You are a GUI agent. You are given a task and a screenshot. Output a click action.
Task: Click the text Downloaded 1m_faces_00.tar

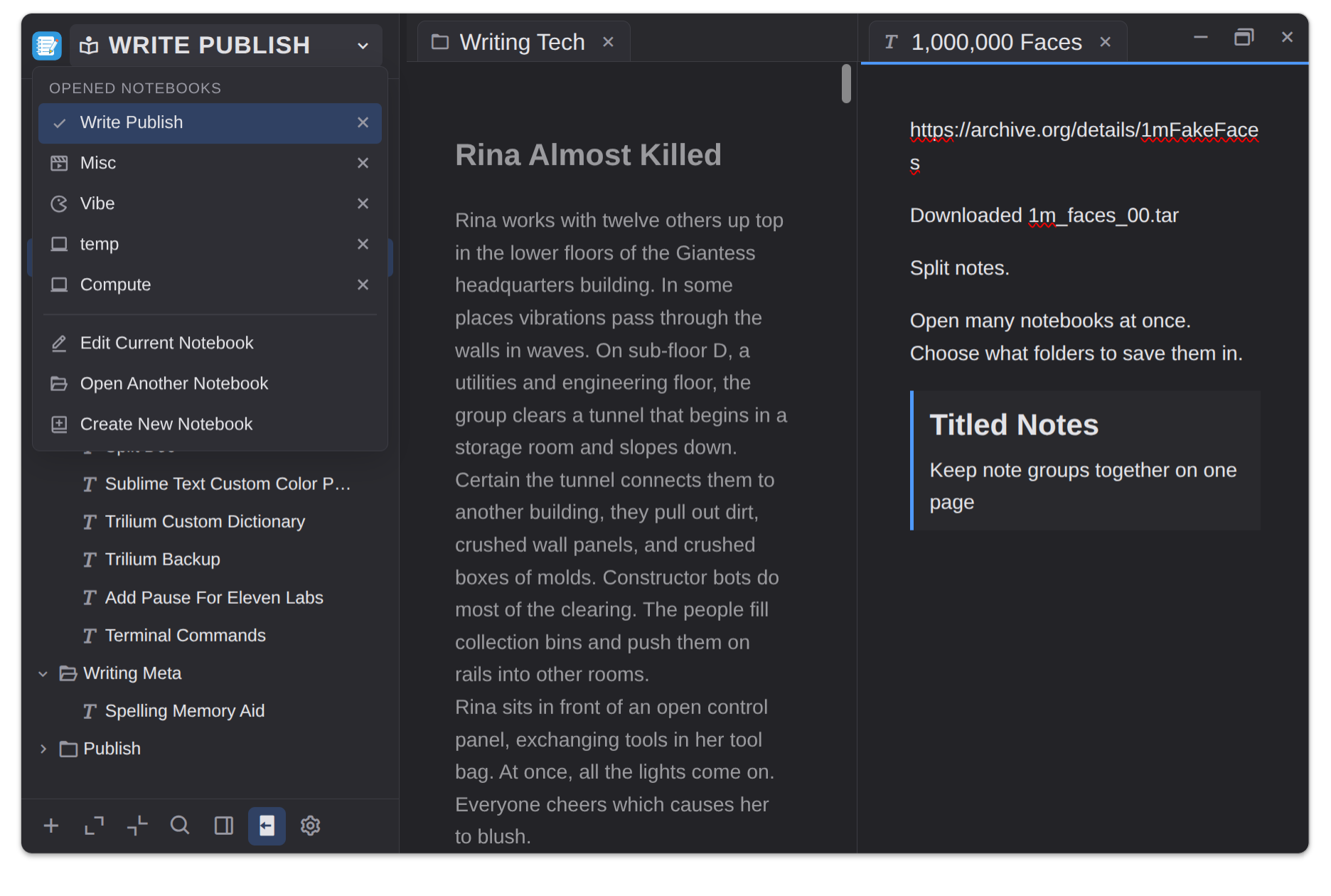coord(1044,215)
